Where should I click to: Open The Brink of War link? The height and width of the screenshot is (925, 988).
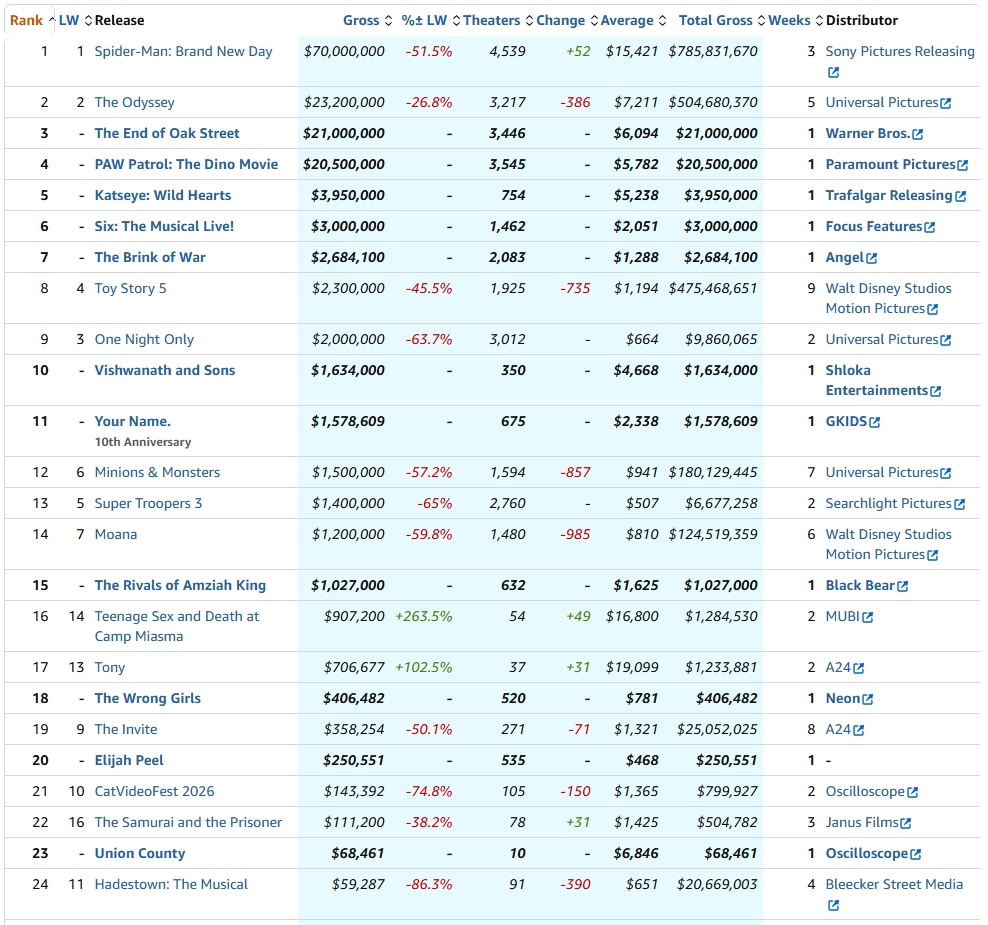(x=150, y=257)
